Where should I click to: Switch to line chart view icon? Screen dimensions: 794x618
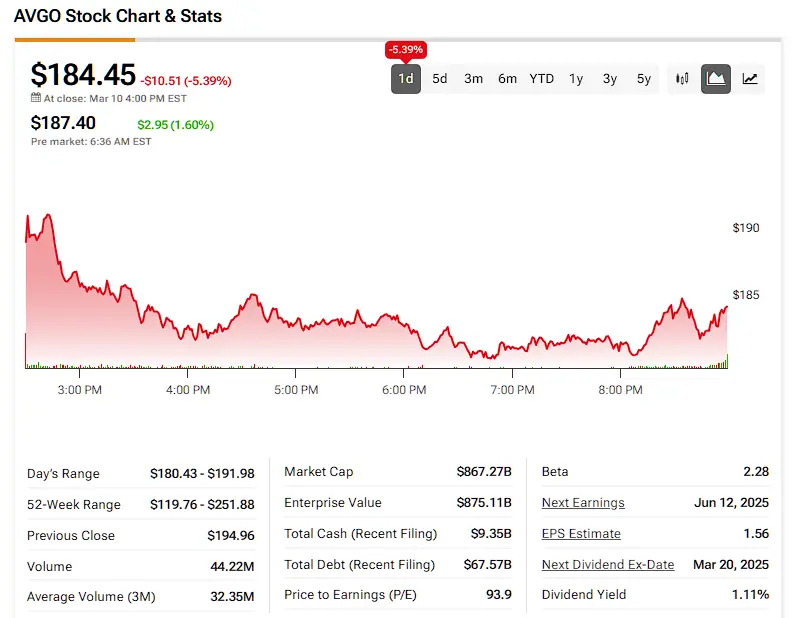(749, 79)
